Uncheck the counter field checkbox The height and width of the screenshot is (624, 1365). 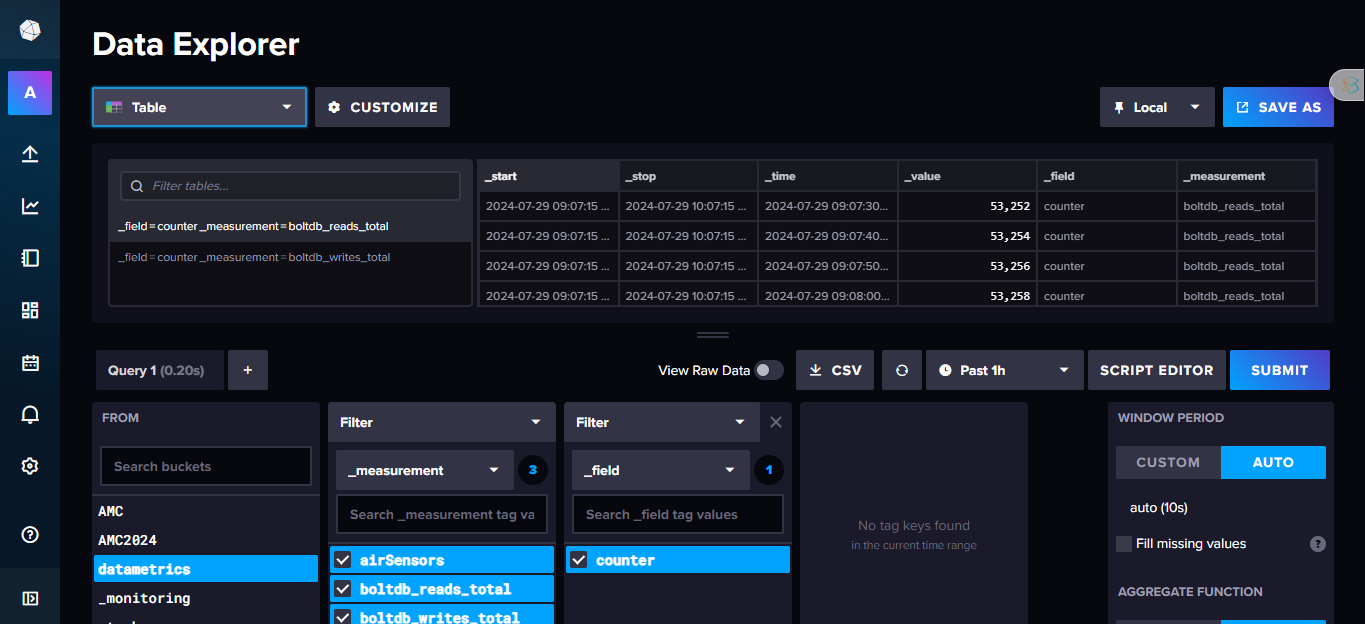pyautogui.click(x=579, y=560)
